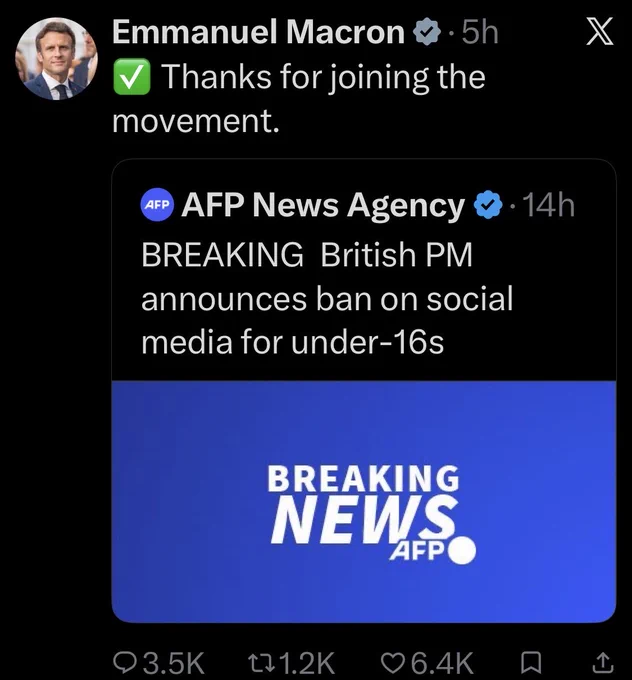Viewport: 632px width, 680px height.
Task: Click the 1.2K reposts count
Action: pos(307,662)
